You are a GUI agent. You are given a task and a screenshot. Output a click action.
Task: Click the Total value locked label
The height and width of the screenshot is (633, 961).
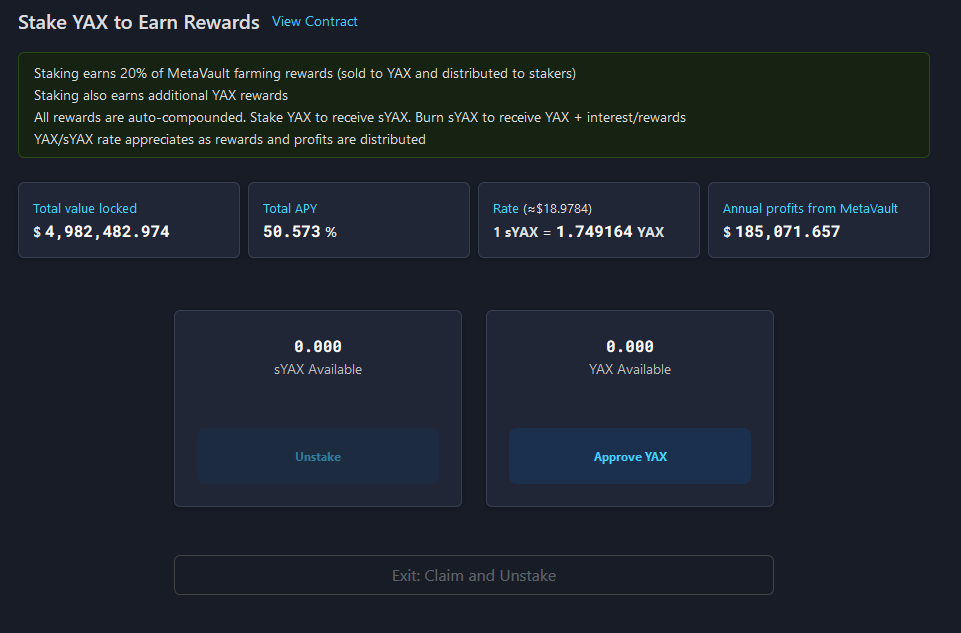85,208
